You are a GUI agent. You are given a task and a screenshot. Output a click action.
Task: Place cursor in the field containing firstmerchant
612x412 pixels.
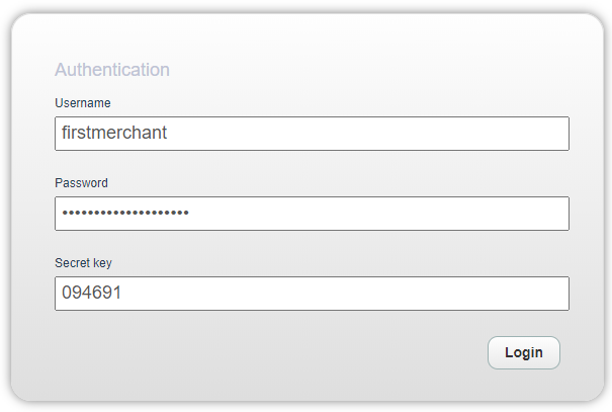click(x=311, y=133)
